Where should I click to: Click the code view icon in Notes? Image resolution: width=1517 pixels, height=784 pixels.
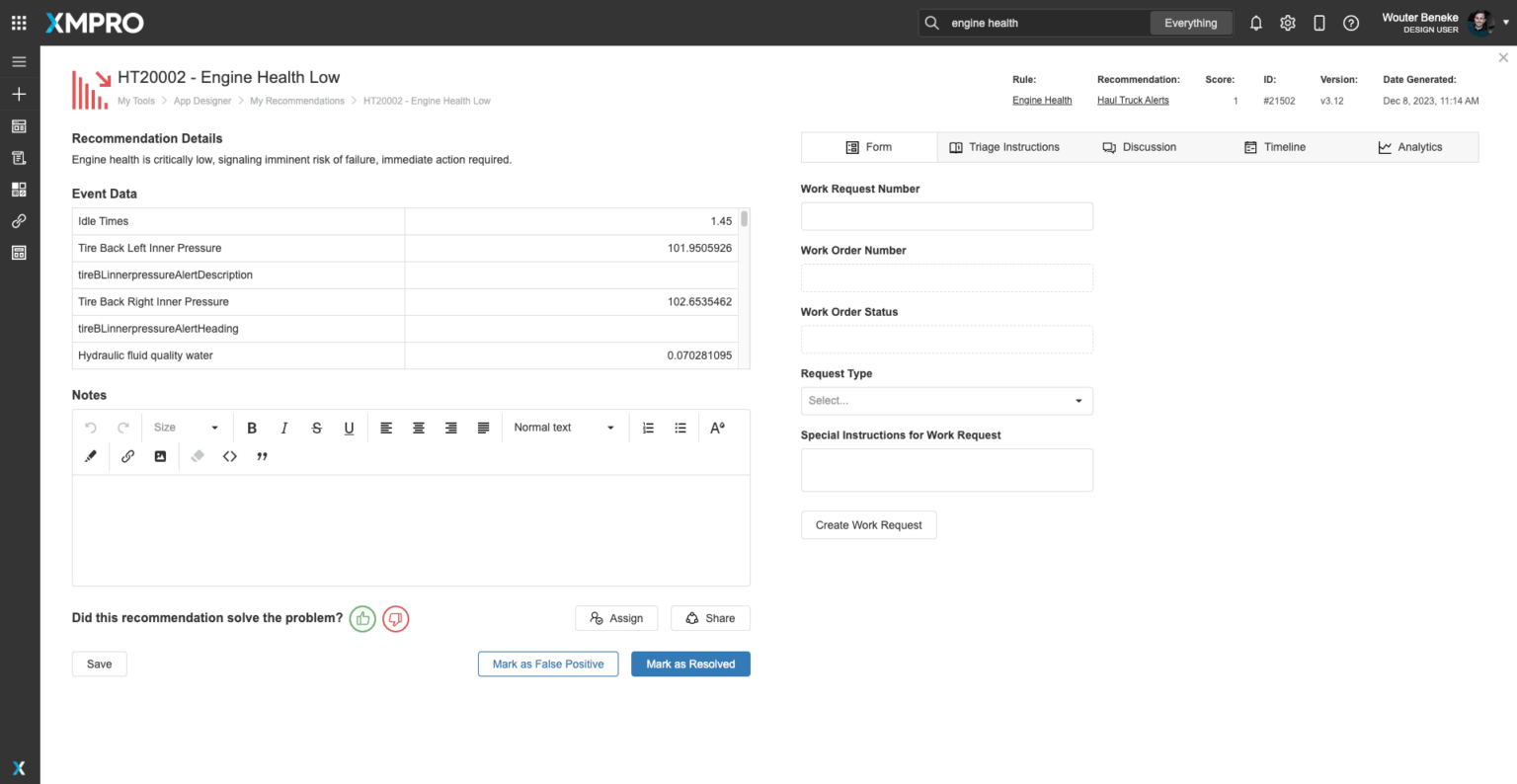[x=230, y=456]
